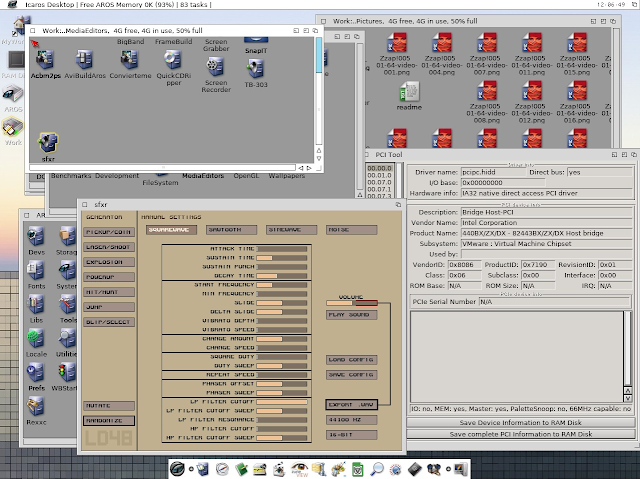Click the magnifying glass icon in dock
Viewport: 640px width, 479px height.
(377, 469)
